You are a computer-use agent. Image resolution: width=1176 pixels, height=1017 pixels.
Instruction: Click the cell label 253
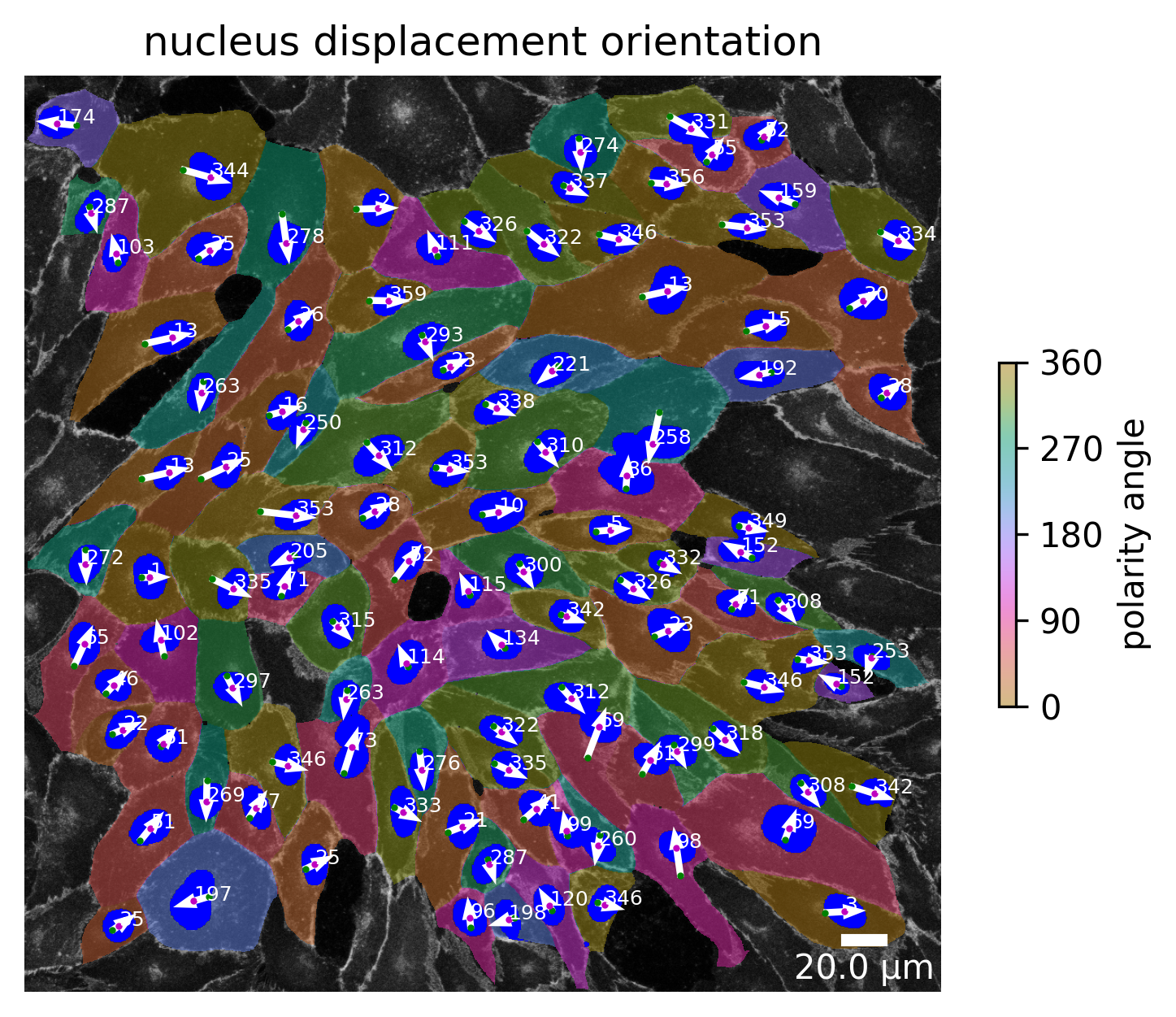891,651
